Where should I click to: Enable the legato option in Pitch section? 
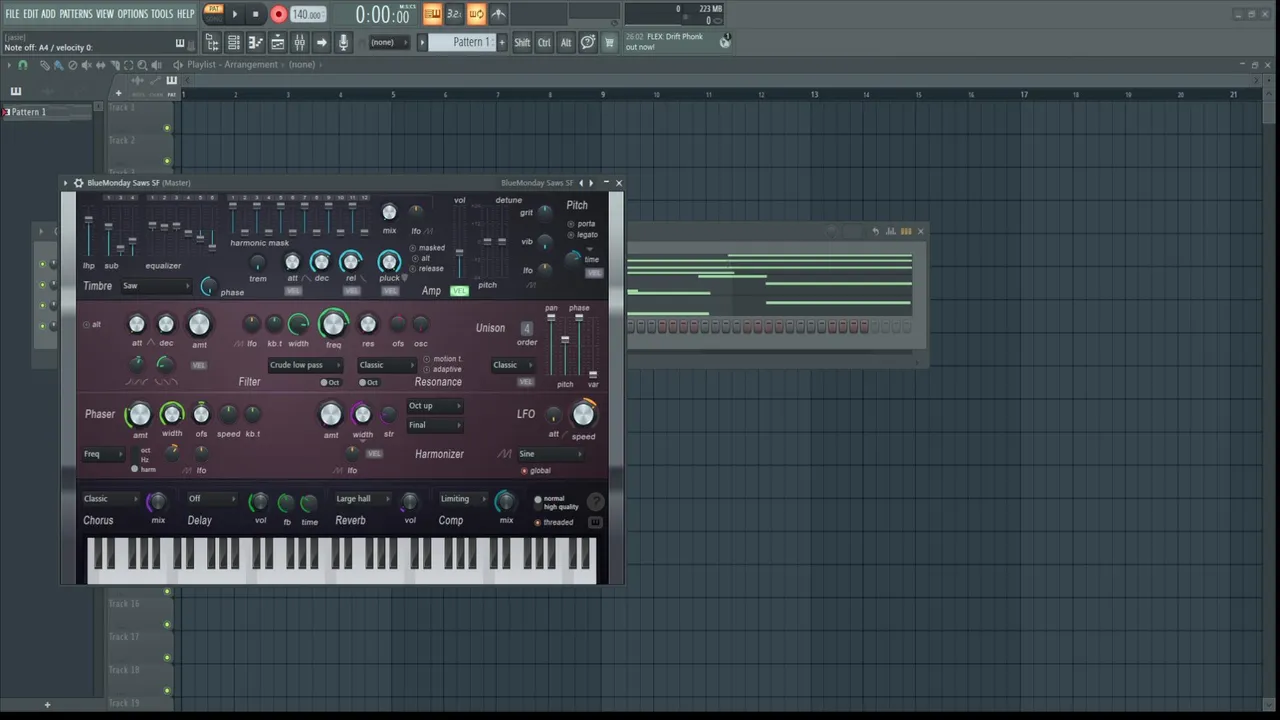[x=584, y=235]
